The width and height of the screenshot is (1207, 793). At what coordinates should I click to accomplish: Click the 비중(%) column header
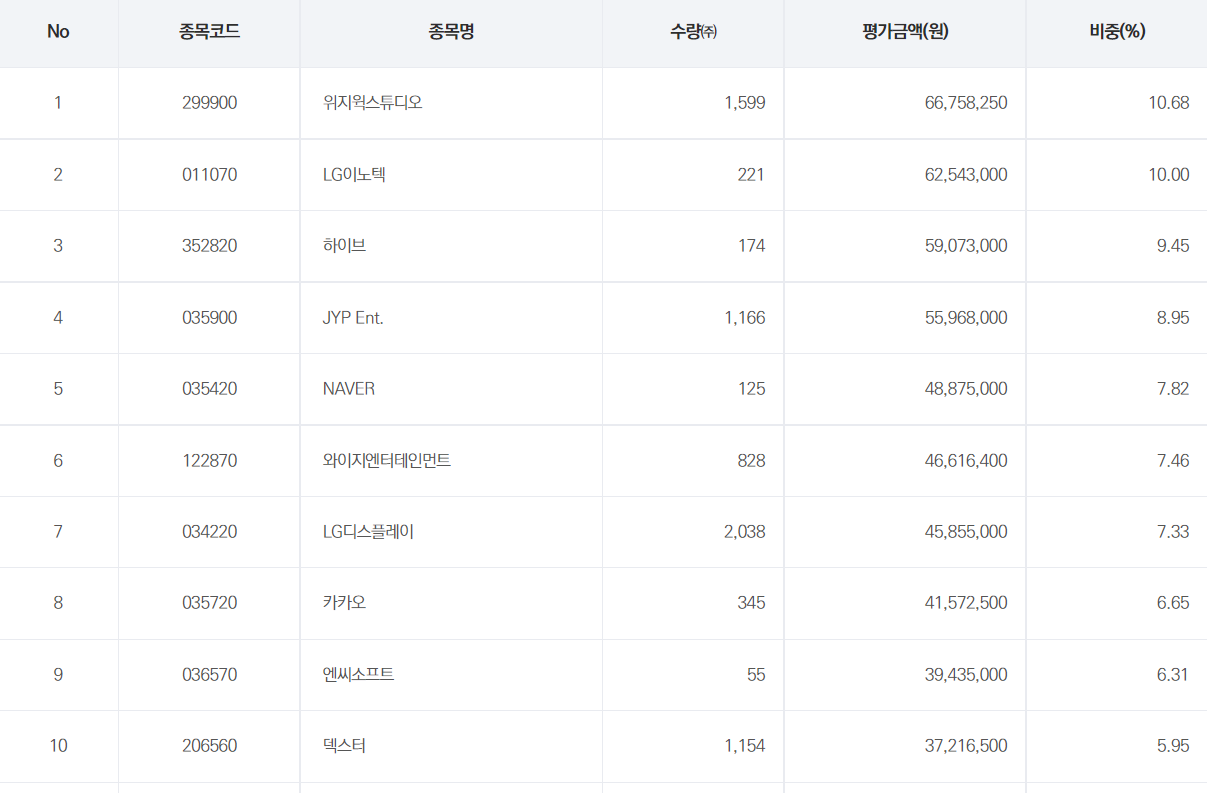coord(1117,32)
